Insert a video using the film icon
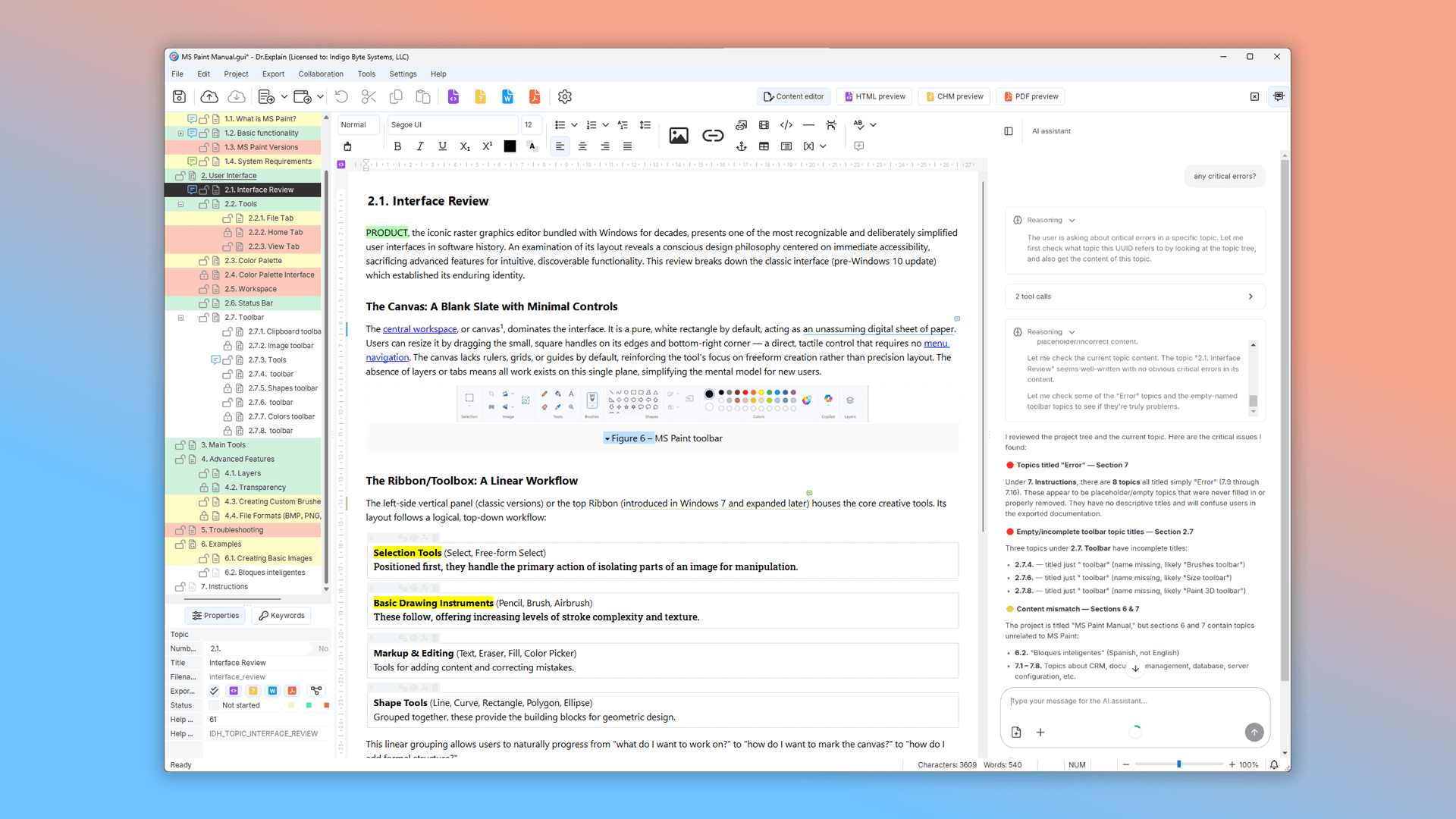The width and height of the screenshot is (1456, 819). point(764,125)
